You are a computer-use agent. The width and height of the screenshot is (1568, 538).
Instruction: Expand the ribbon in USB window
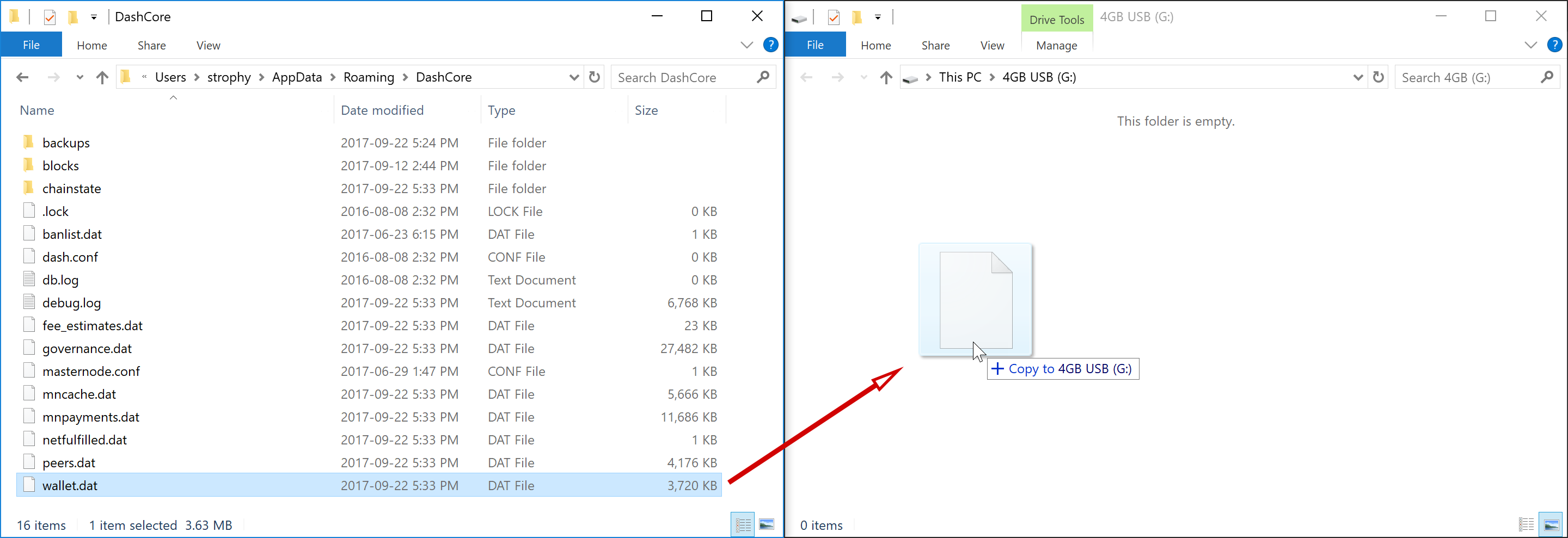point(1530,45)
